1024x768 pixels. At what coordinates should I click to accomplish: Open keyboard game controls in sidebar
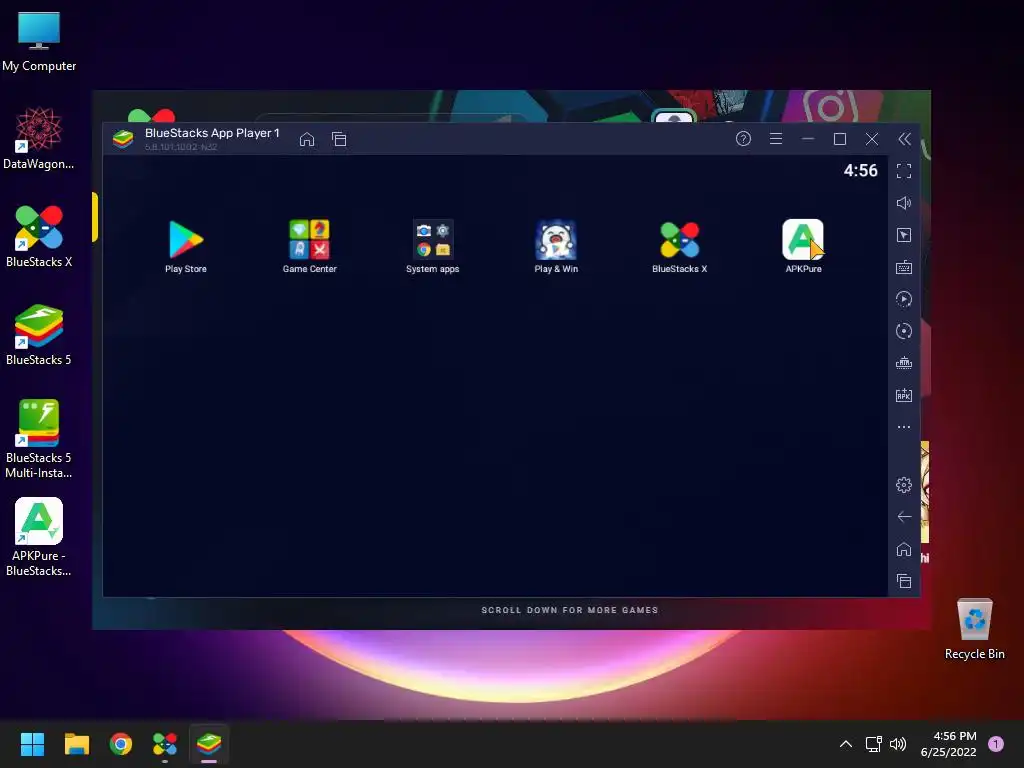pos(904,267)
